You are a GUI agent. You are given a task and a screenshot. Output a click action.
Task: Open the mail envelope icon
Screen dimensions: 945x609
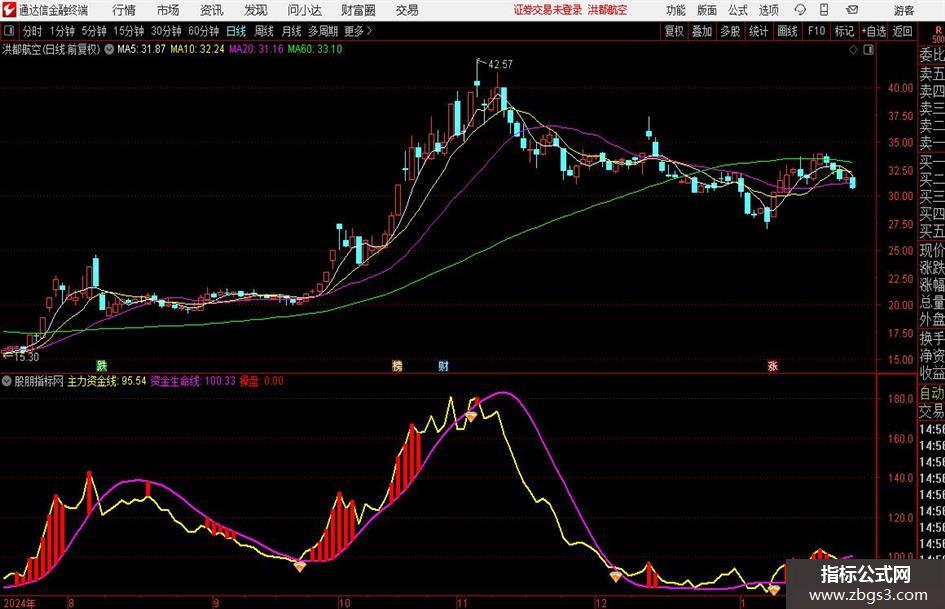[852, 10]
